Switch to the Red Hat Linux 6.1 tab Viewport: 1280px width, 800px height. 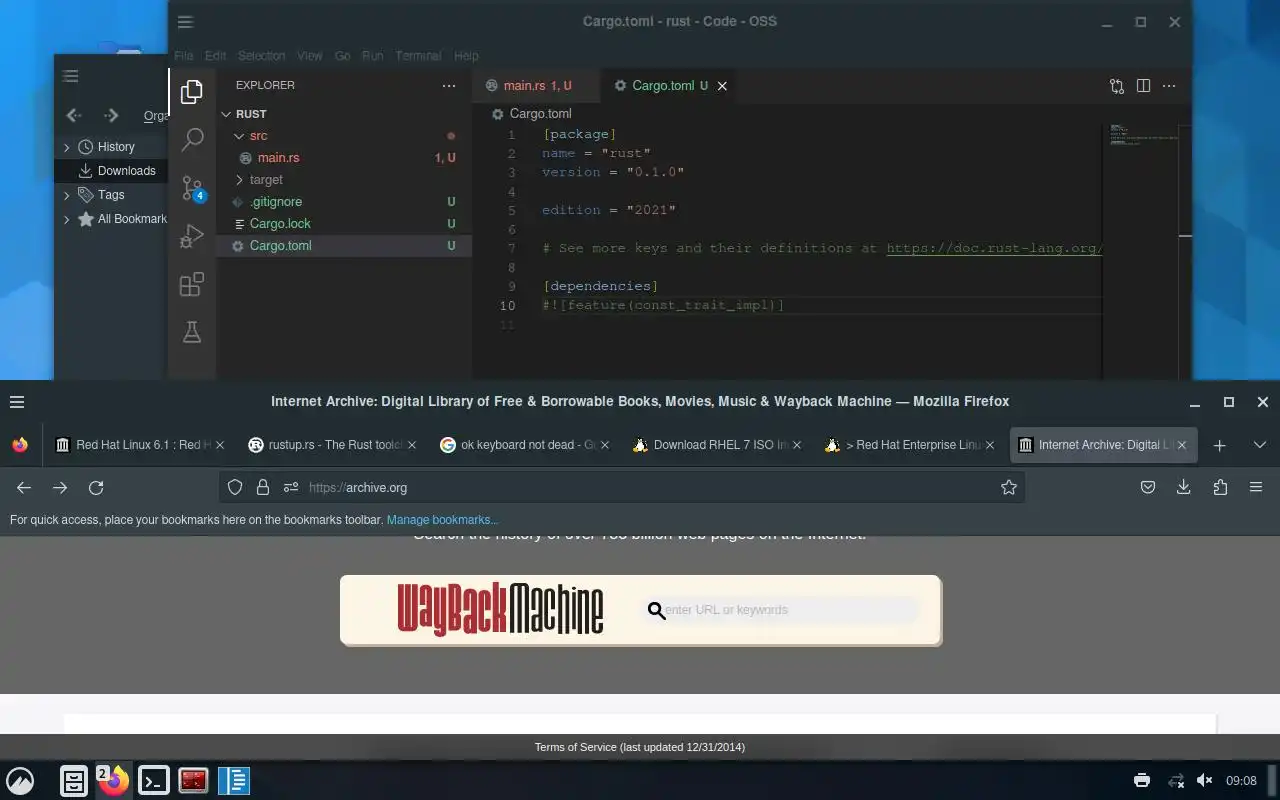pos(139,445)
